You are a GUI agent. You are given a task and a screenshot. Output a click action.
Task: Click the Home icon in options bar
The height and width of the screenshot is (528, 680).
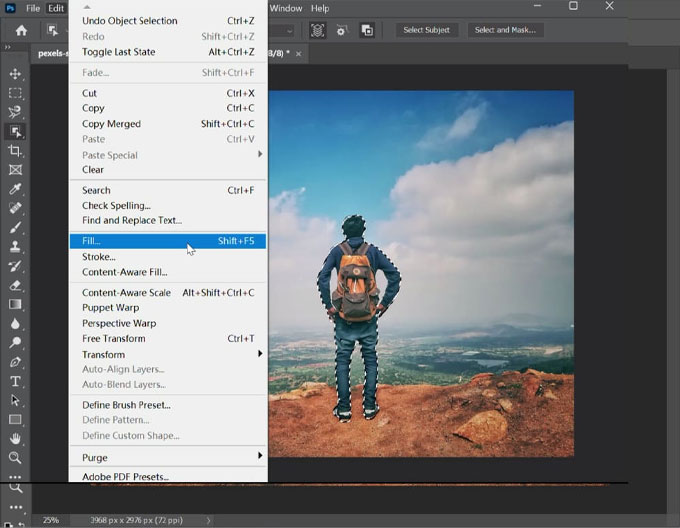pyautogui.click(x=21, y=30)
